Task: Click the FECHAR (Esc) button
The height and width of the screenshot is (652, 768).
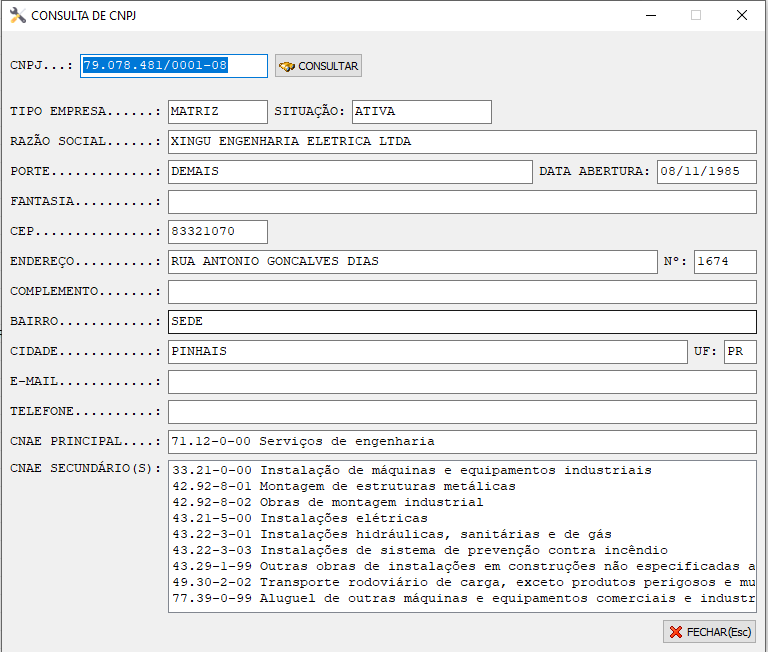Action: point(710,632)
